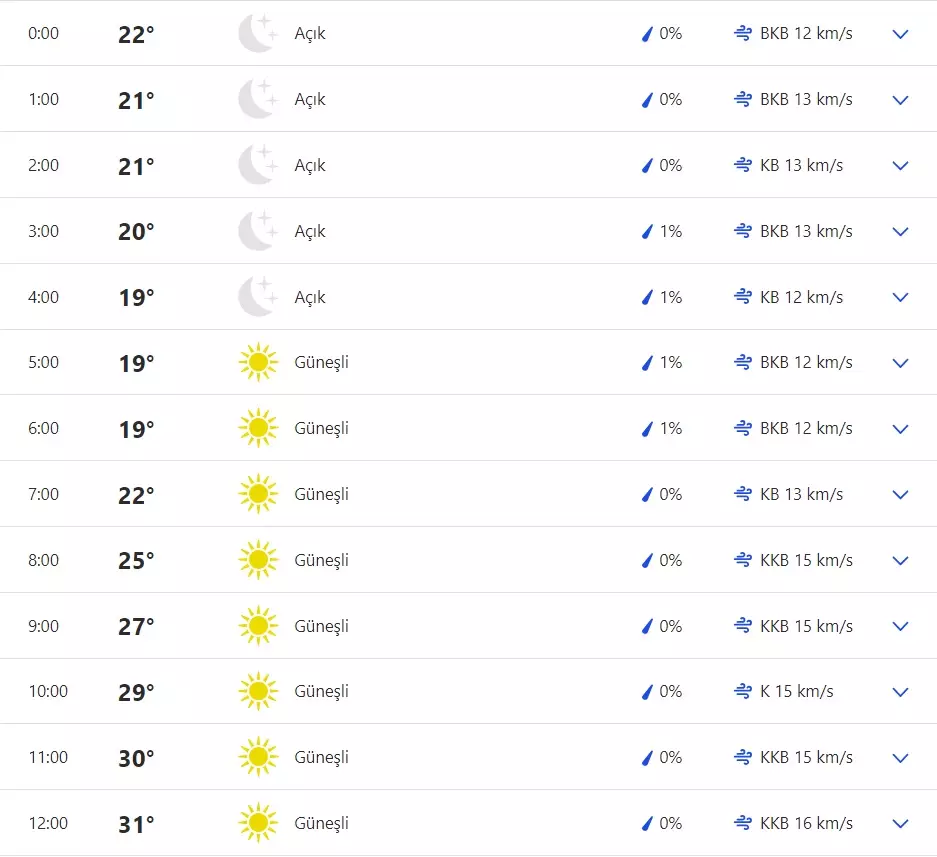Expand the 0:00 hourly forecast details
The width and height of the screenshot is (937, 857).
point(900,34)
